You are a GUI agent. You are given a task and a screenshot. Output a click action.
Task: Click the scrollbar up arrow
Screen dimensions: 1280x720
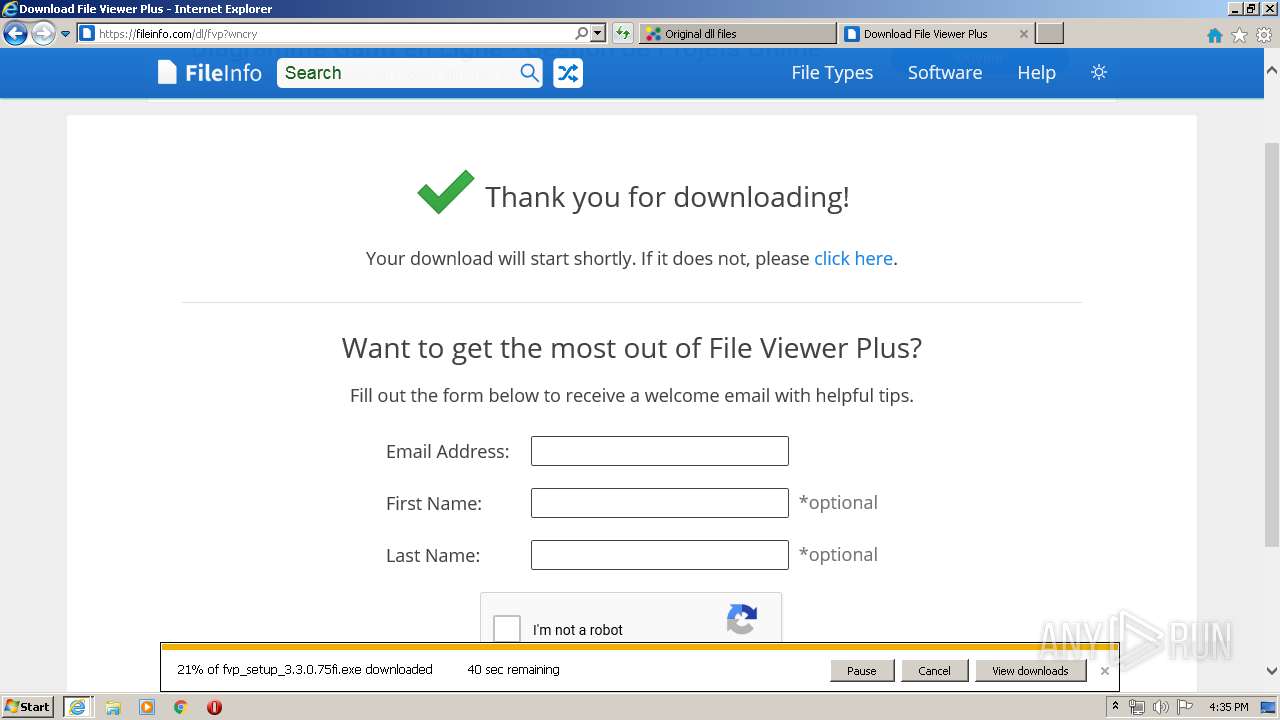click(1272, 71)
